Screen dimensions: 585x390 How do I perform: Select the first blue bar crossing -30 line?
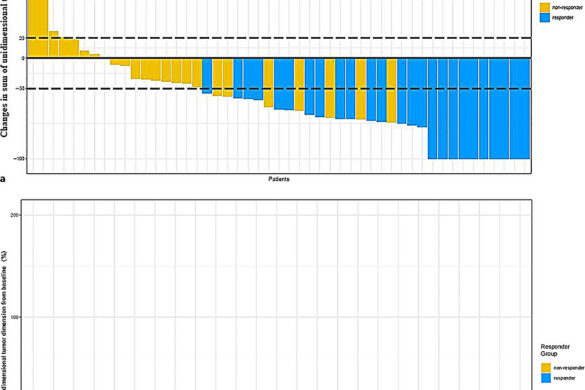click(x=207, y=77)
